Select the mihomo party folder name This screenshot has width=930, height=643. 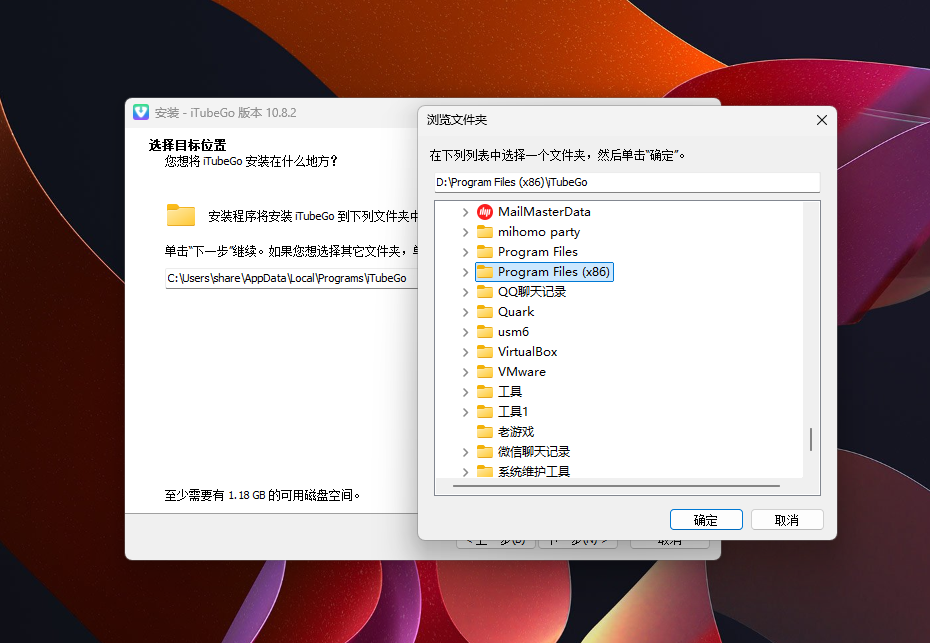click(x=539, y=232)
